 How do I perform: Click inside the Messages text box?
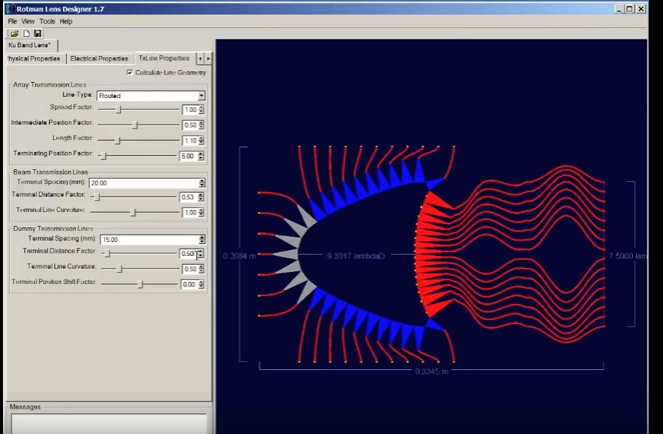109,423
